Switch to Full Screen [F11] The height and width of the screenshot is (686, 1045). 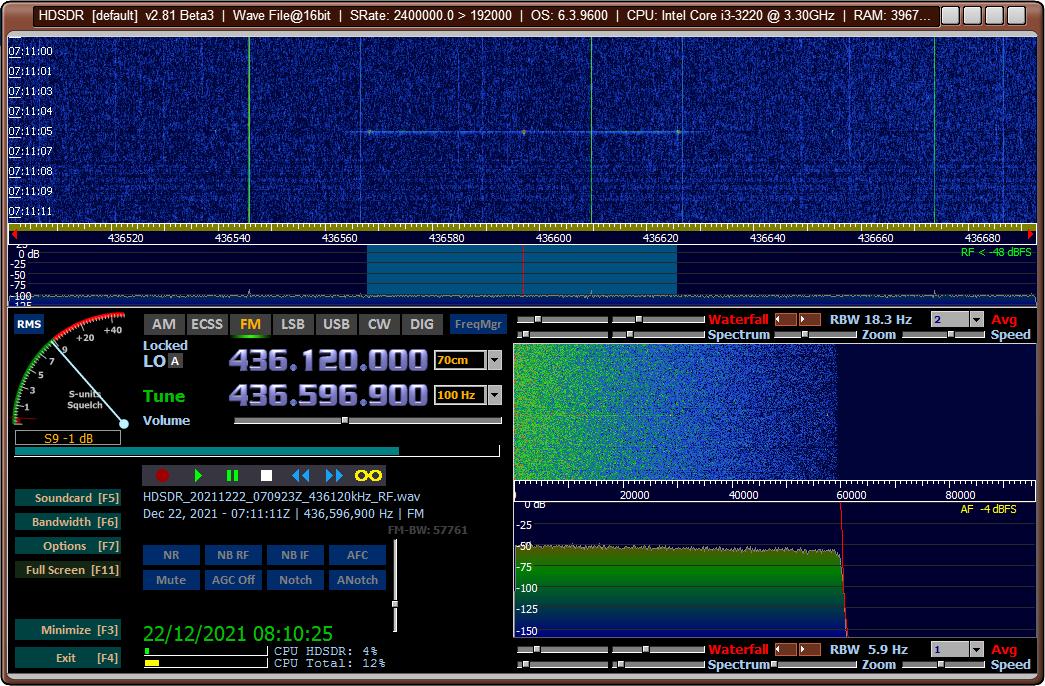tap(67, 570)
